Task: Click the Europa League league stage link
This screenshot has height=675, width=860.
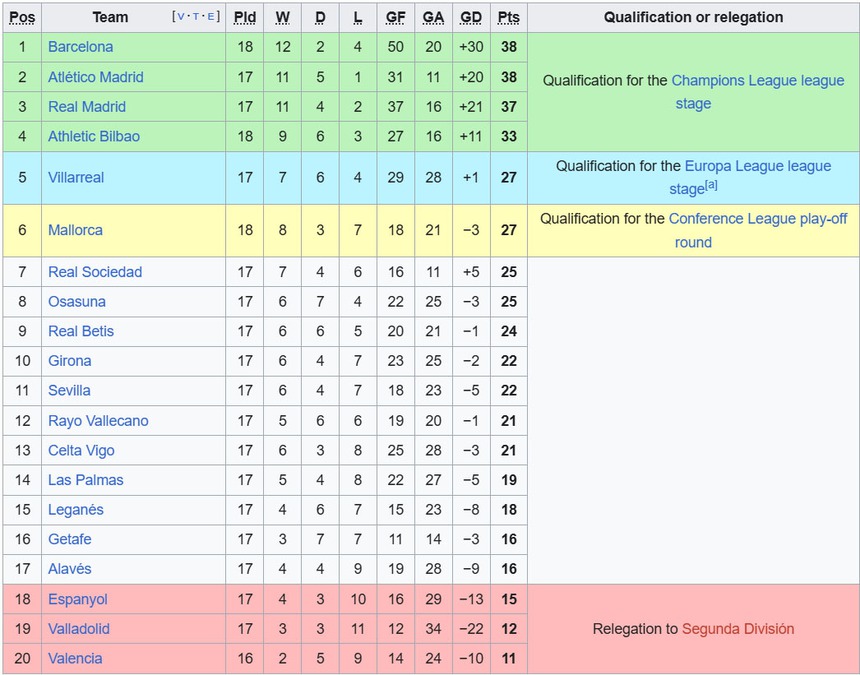Action: click(x=757, y=167)
